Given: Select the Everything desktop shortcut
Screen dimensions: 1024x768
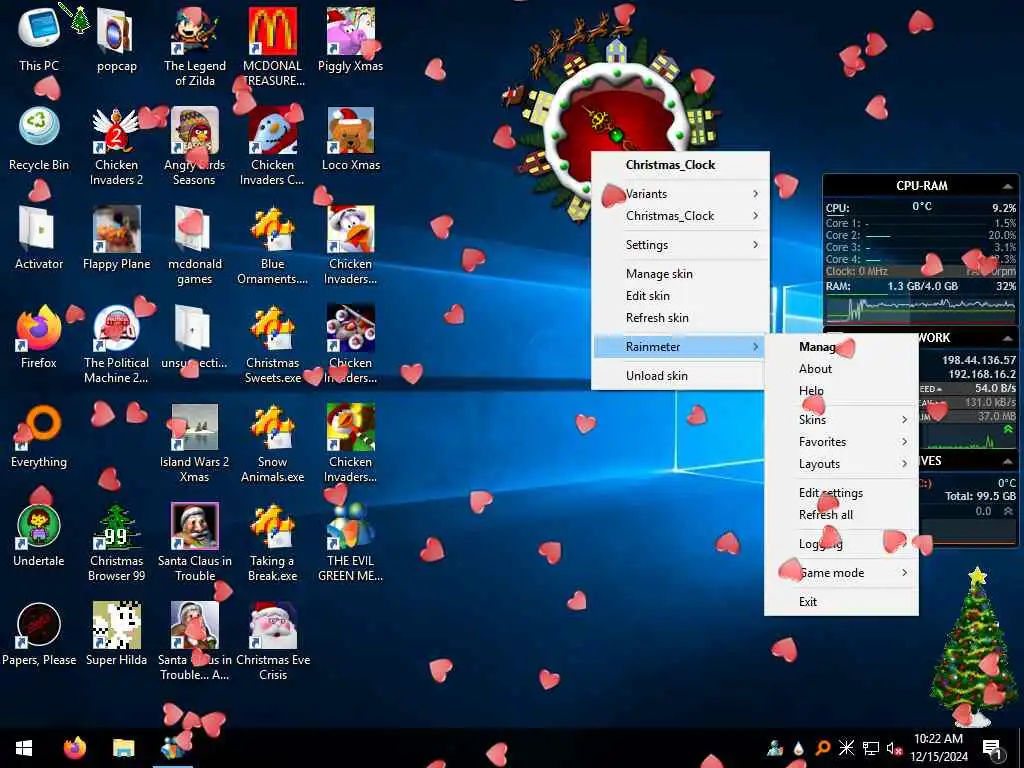Looking at the screenshot, I should (x=39, y=436).
